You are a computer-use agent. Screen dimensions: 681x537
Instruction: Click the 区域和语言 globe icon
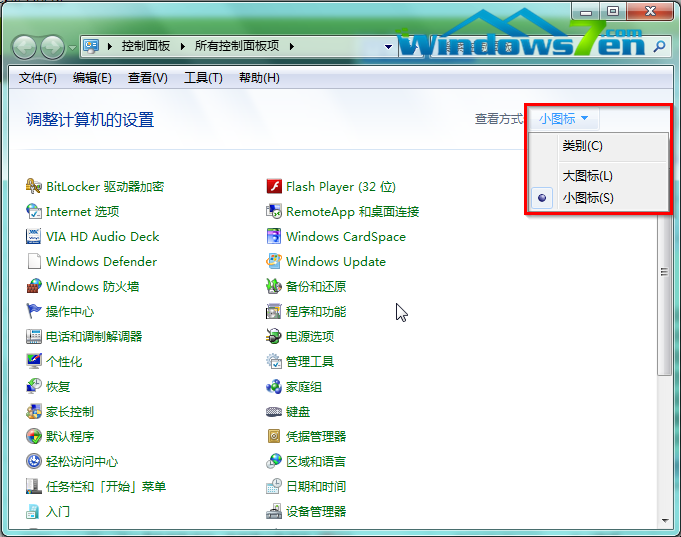[x=274, y=461]
